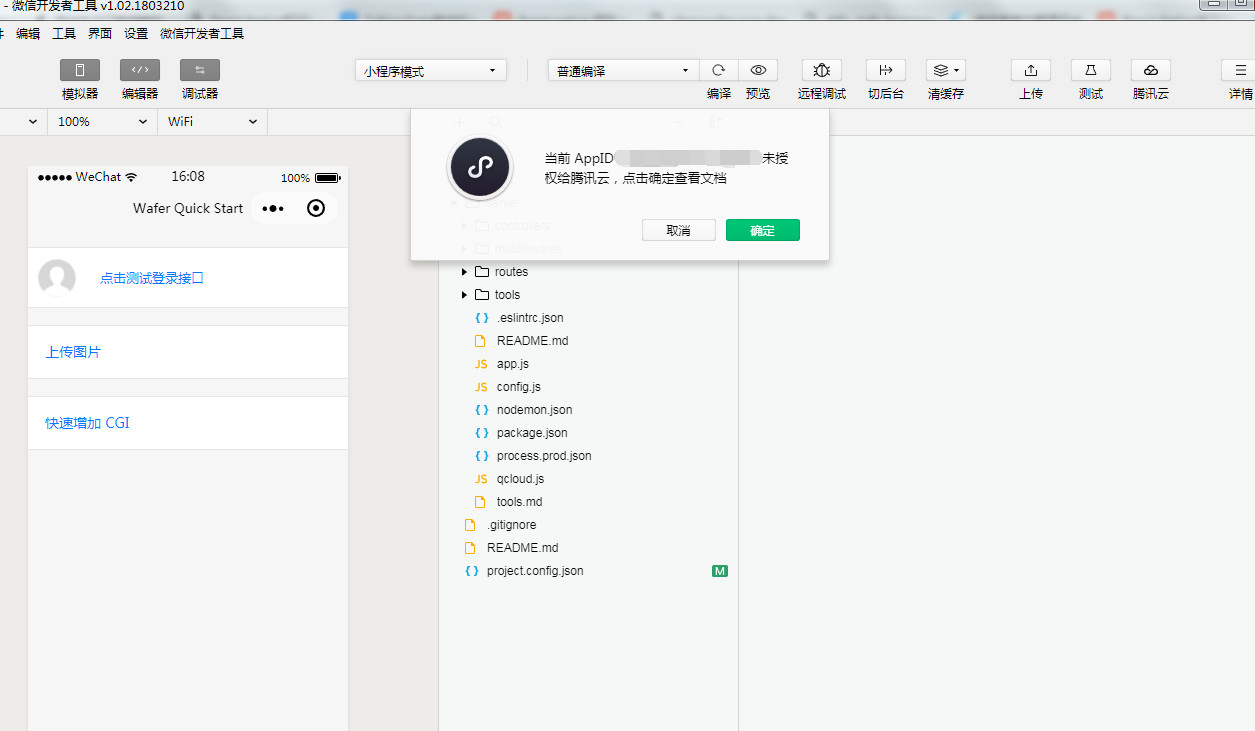Open the device model dropdown arrow

coord(33,121)
